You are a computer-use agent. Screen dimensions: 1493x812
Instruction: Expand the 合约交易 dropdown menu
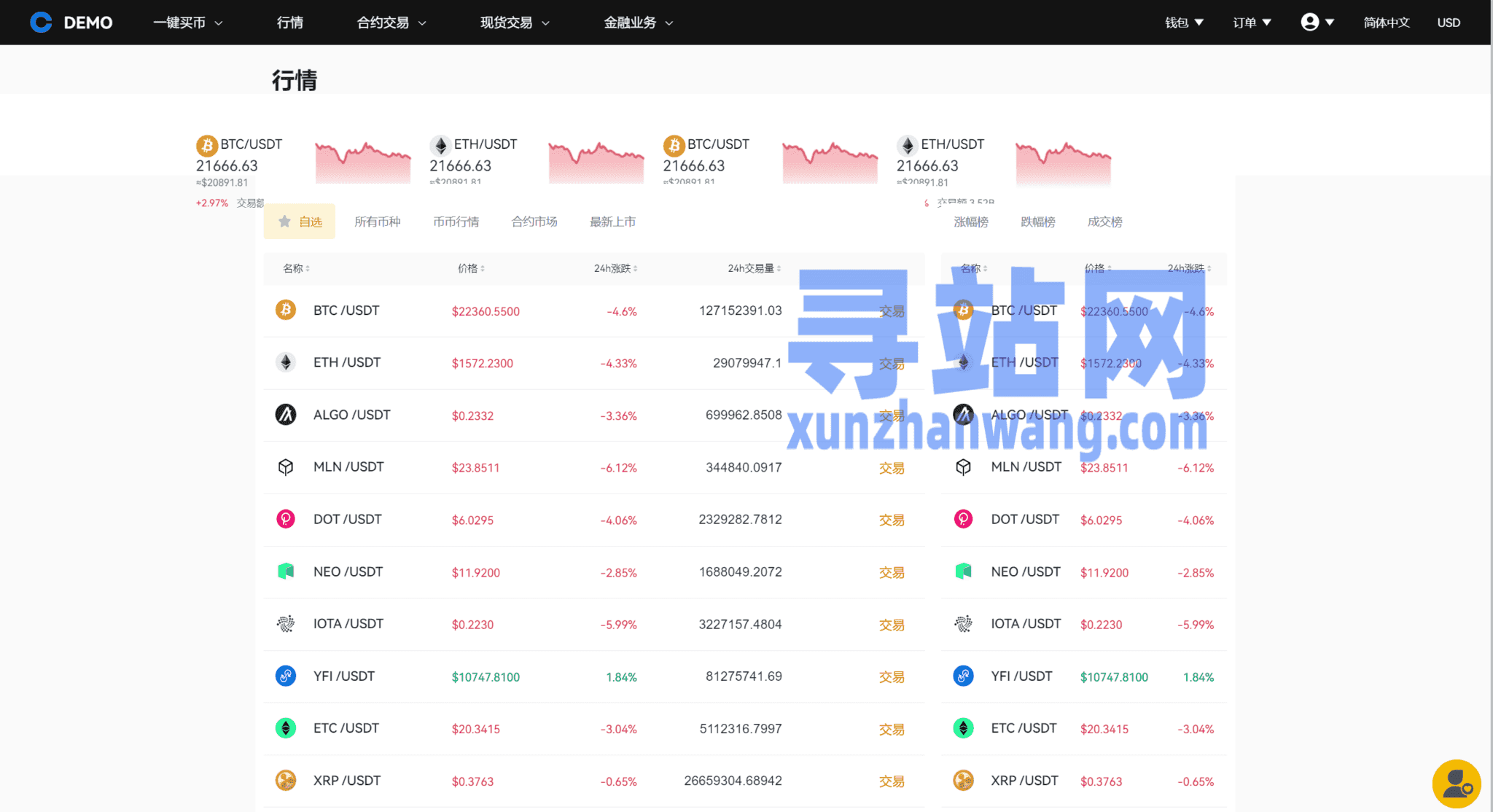click(391, 23)
